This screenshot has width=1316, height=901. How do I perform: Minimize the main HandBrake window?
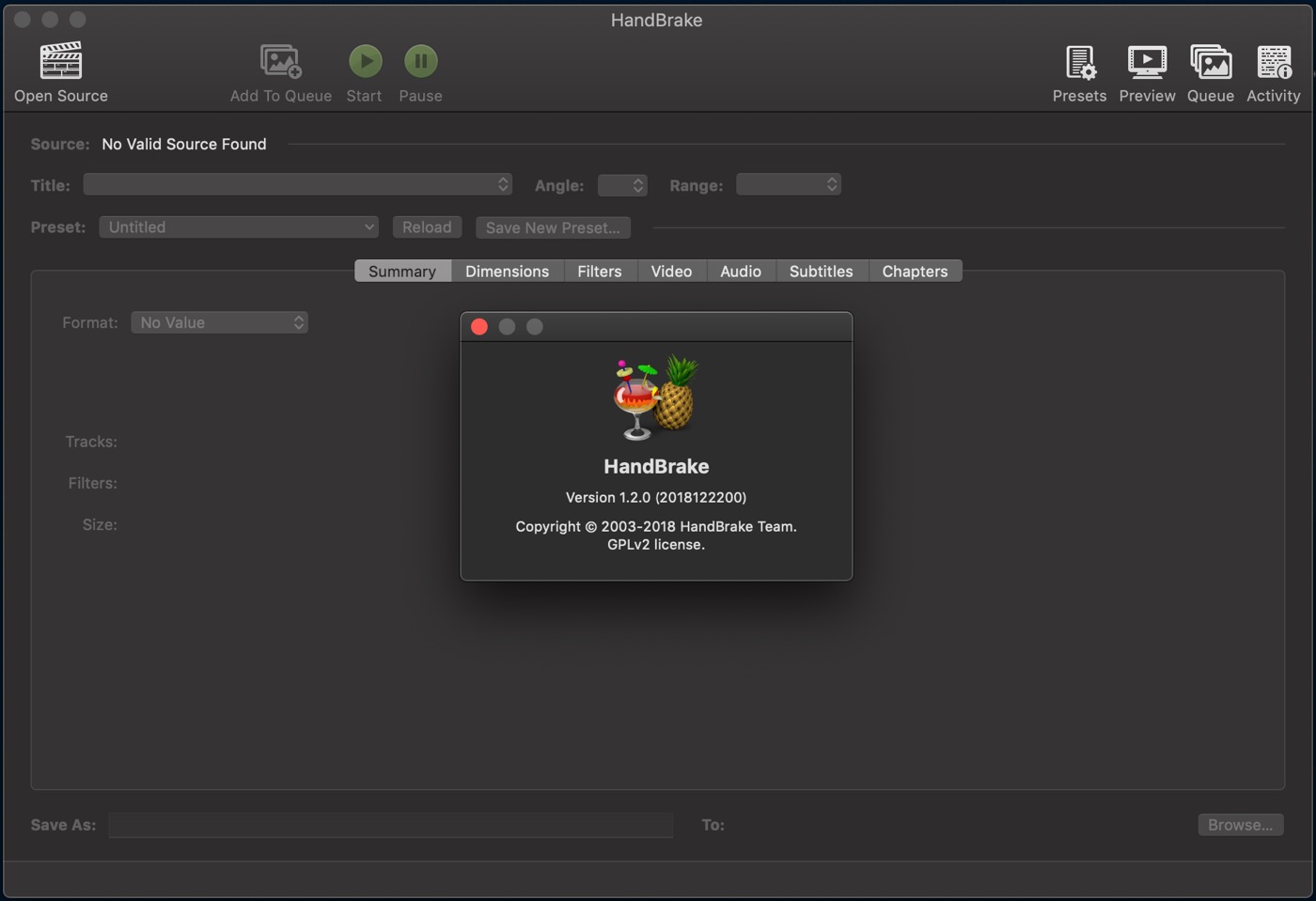pos(50,20)
